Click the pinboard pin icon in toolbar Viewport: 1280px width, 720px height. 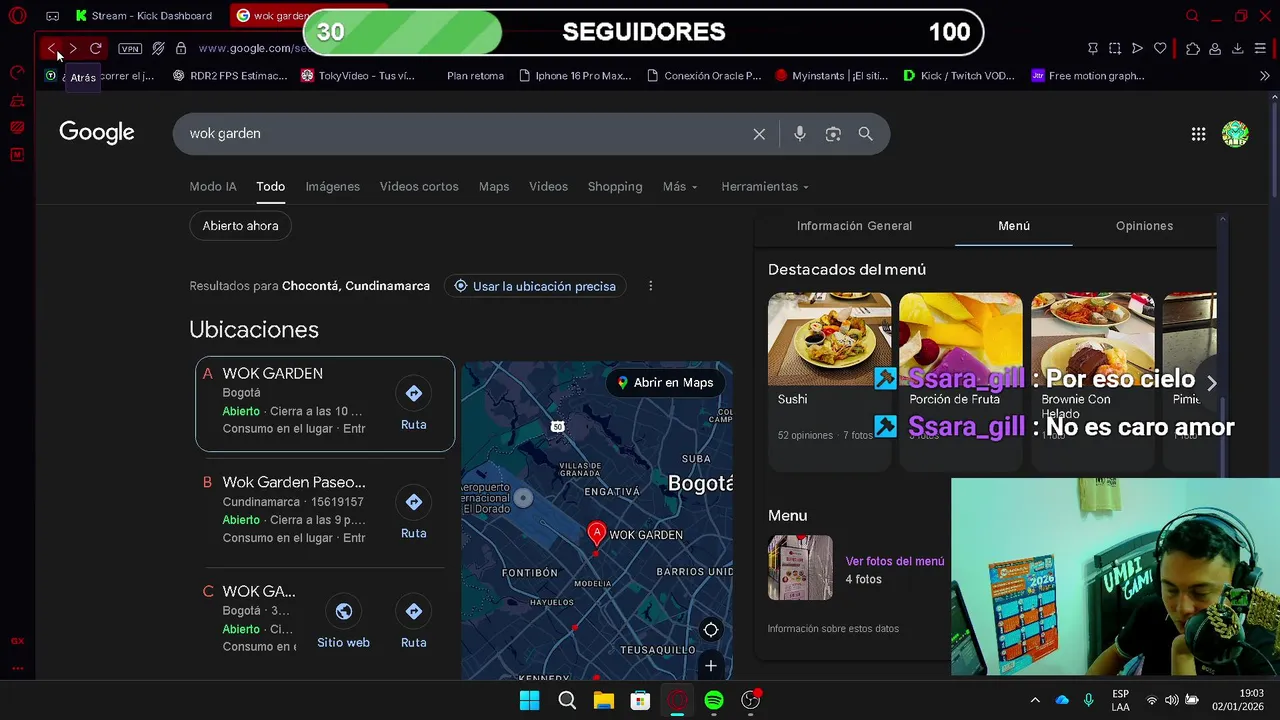click(x=1092, y=48)
